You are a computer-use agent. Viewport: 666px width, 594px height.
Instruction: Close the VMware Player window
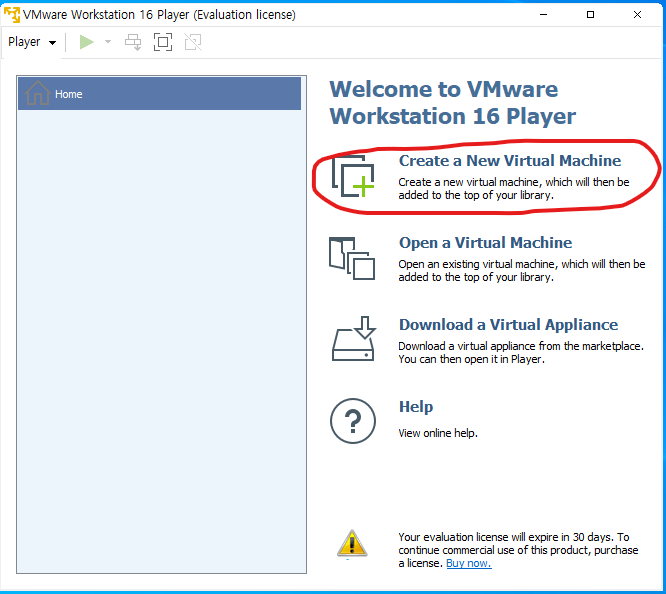tap(638, 14)
